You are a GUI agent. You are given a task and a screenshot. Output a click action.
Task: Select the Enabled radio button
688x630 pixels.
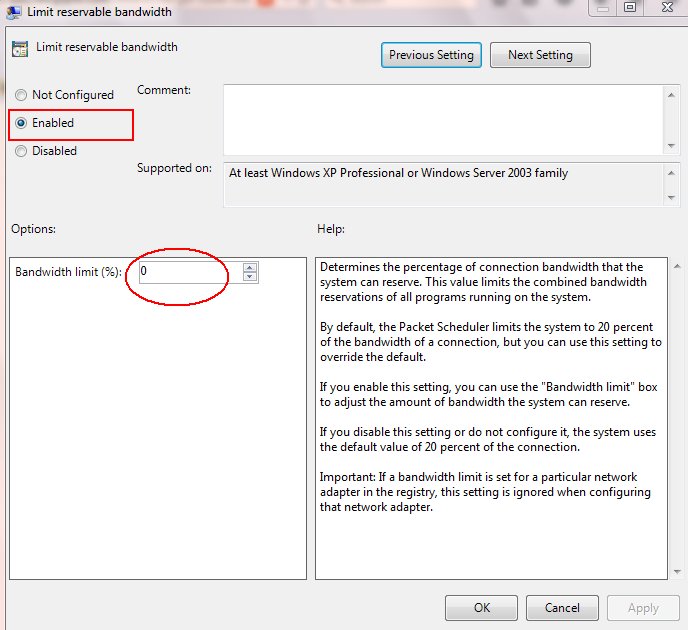click(x=21, y=123)
